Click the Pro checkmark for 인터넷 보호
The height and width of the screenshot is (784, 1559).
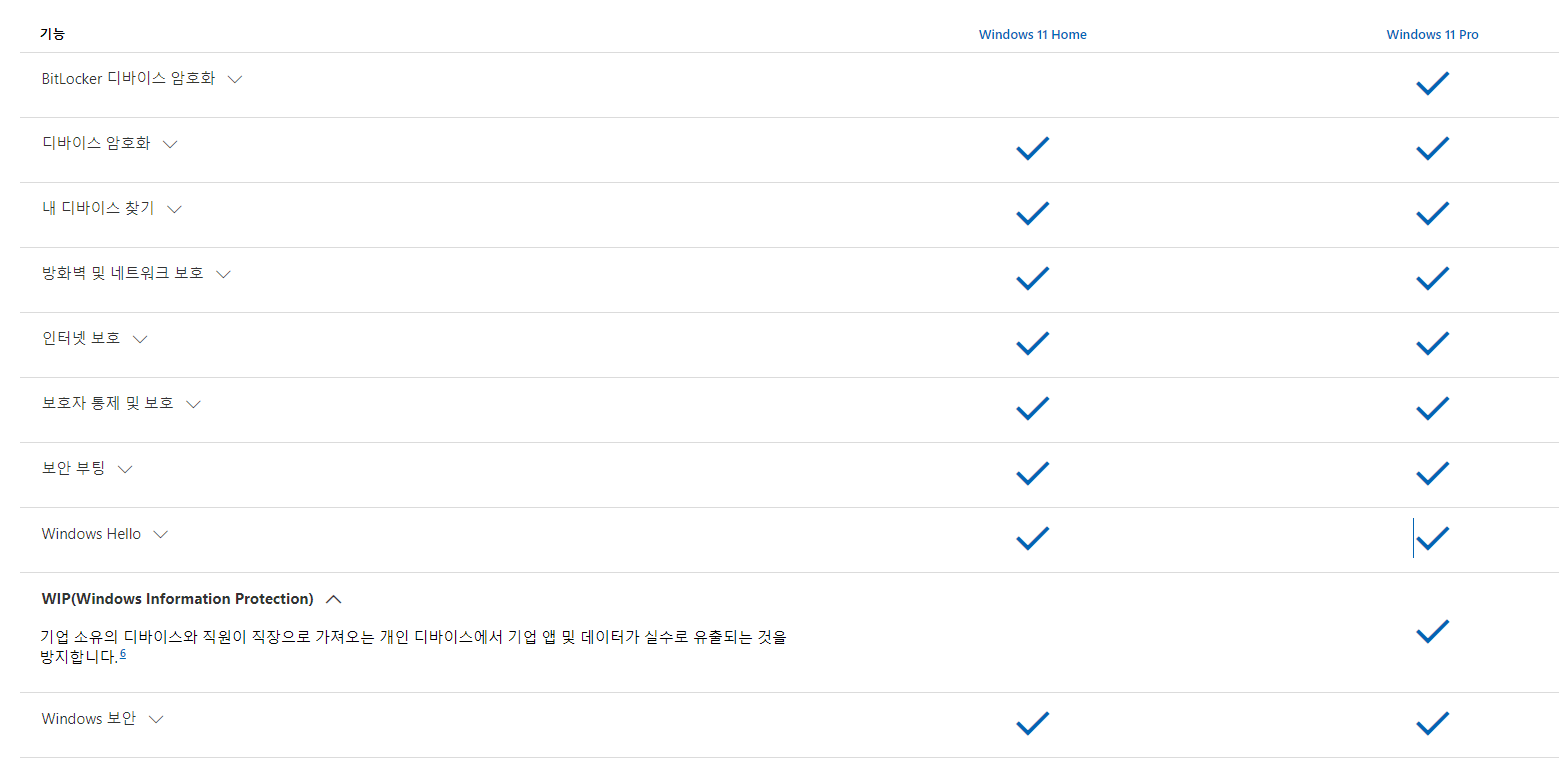click(x=1432, y=343)
